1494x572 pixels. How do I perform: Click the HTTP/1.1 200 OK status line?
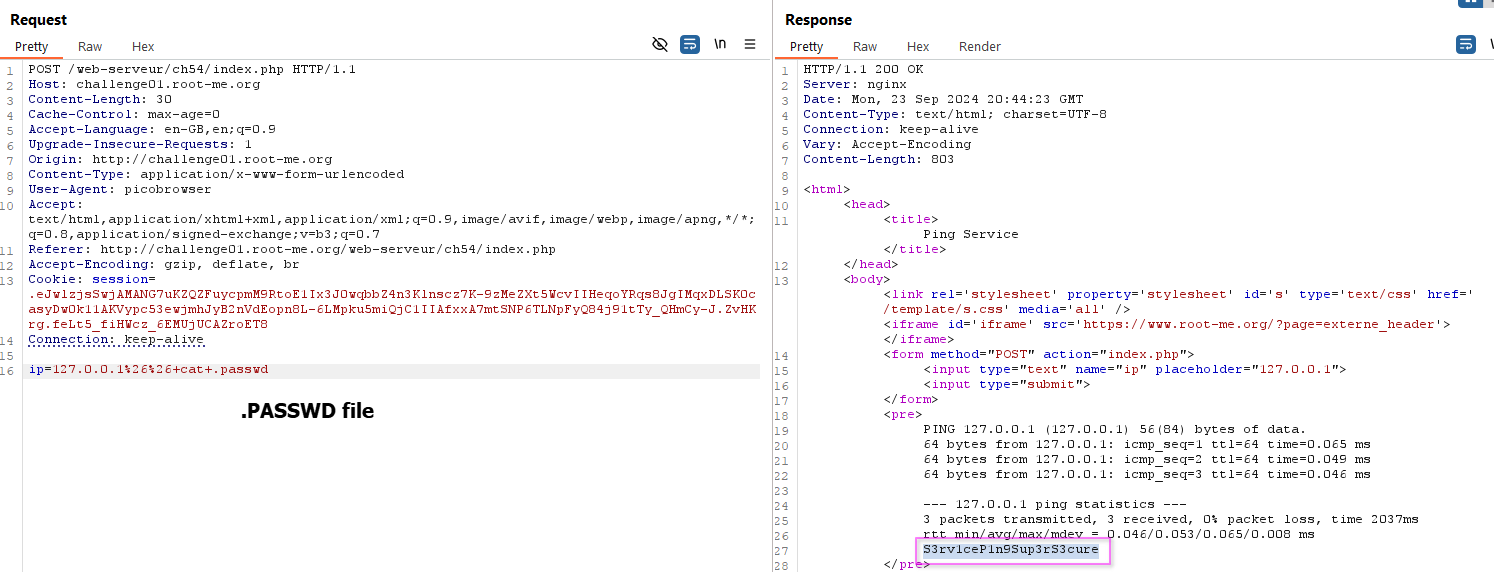point(863,69)
